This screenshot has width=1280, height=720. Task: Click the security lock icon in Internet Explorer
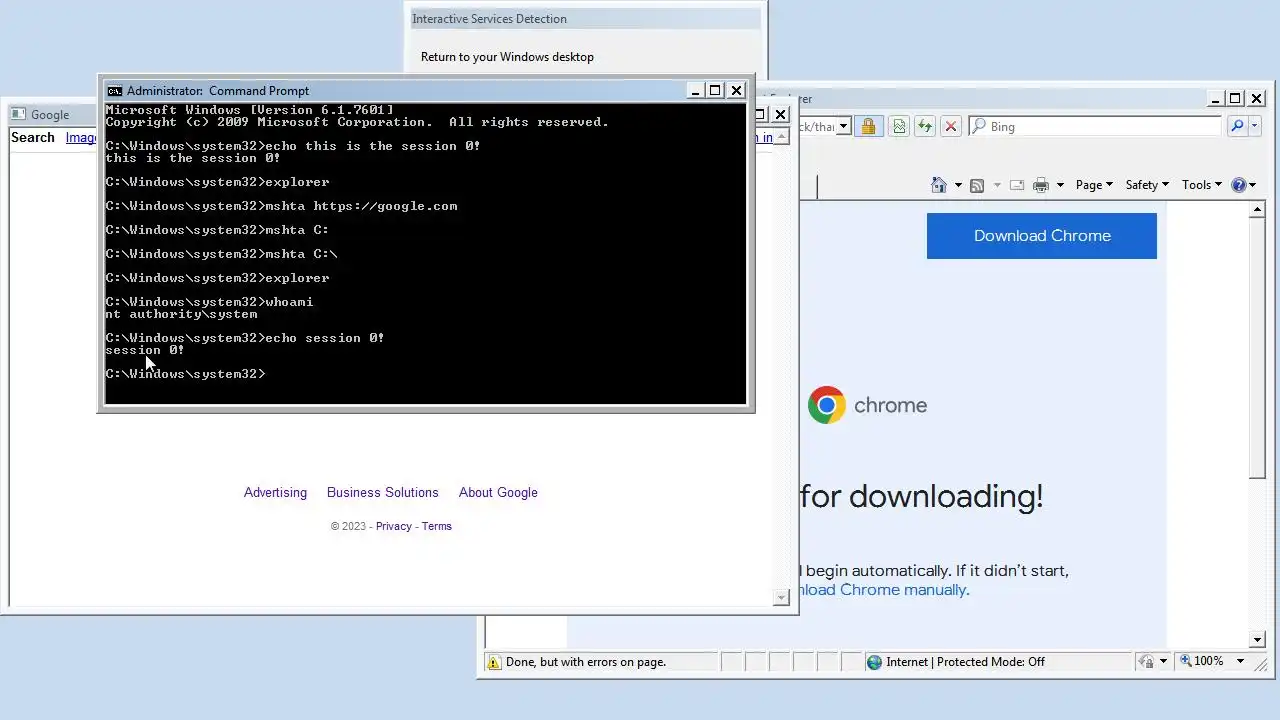pyautogui.click(x=868, y=126)
